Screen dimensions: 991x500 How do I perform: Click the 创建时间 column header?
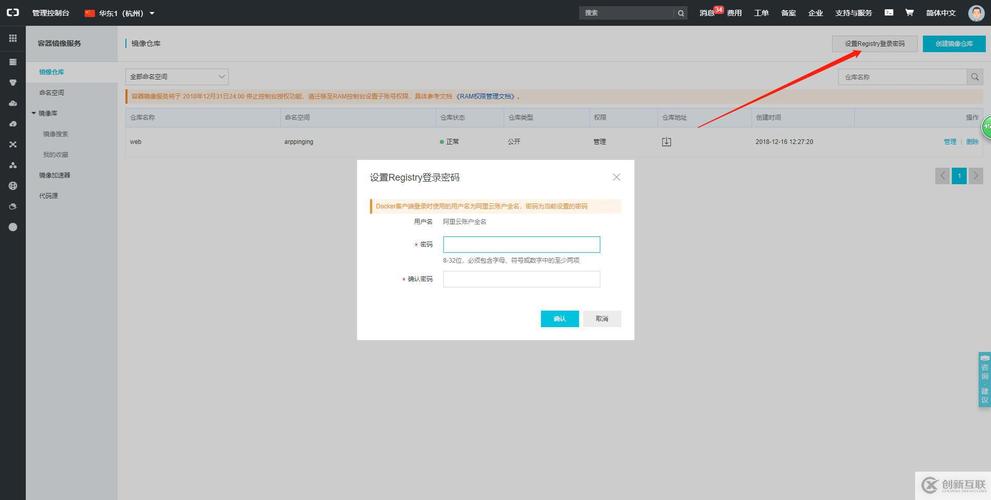tap(769, 118)
